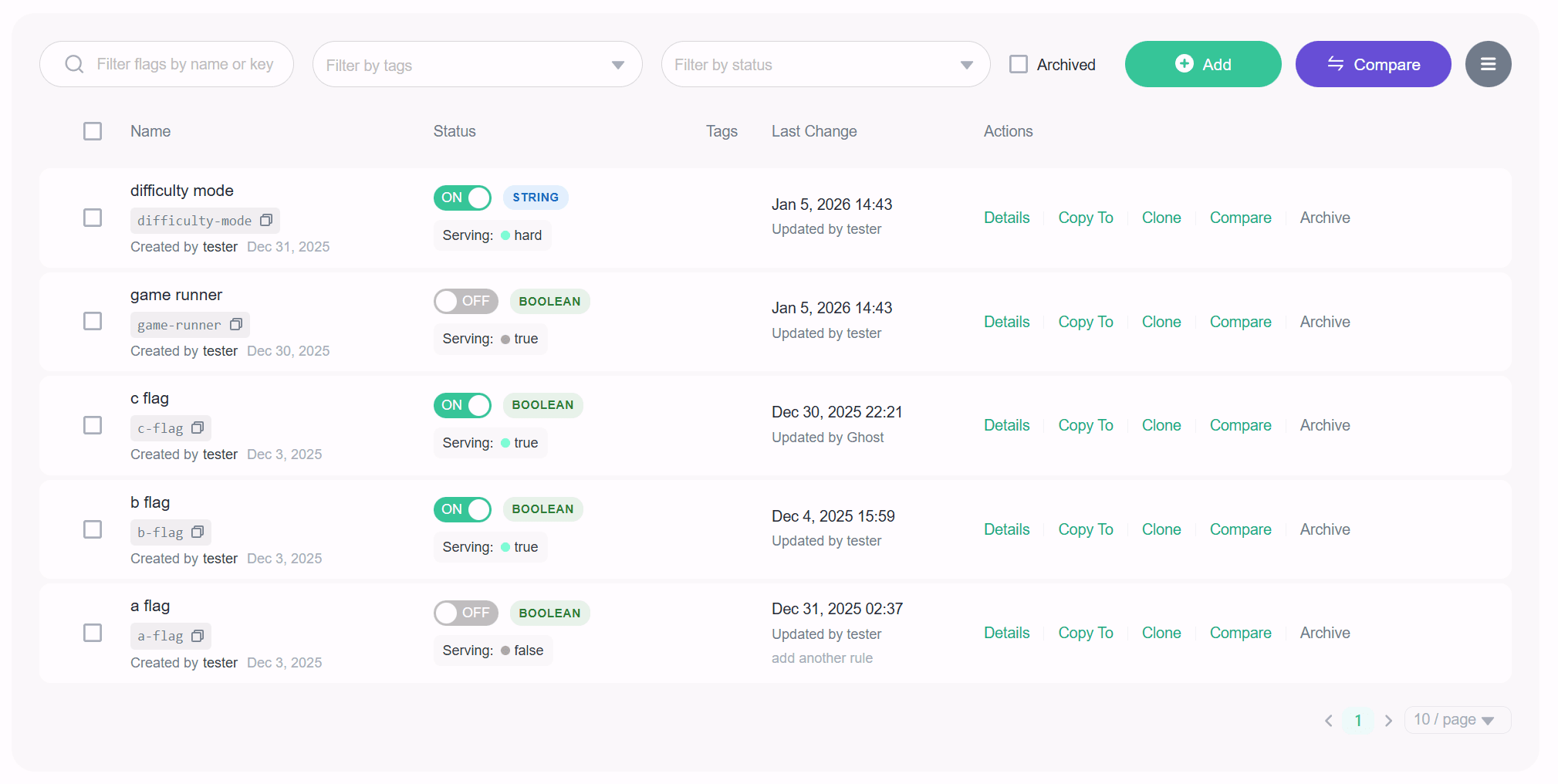Go to previous page arrow
This screenshot has width=1558, height=784.
click(1329, 721)
